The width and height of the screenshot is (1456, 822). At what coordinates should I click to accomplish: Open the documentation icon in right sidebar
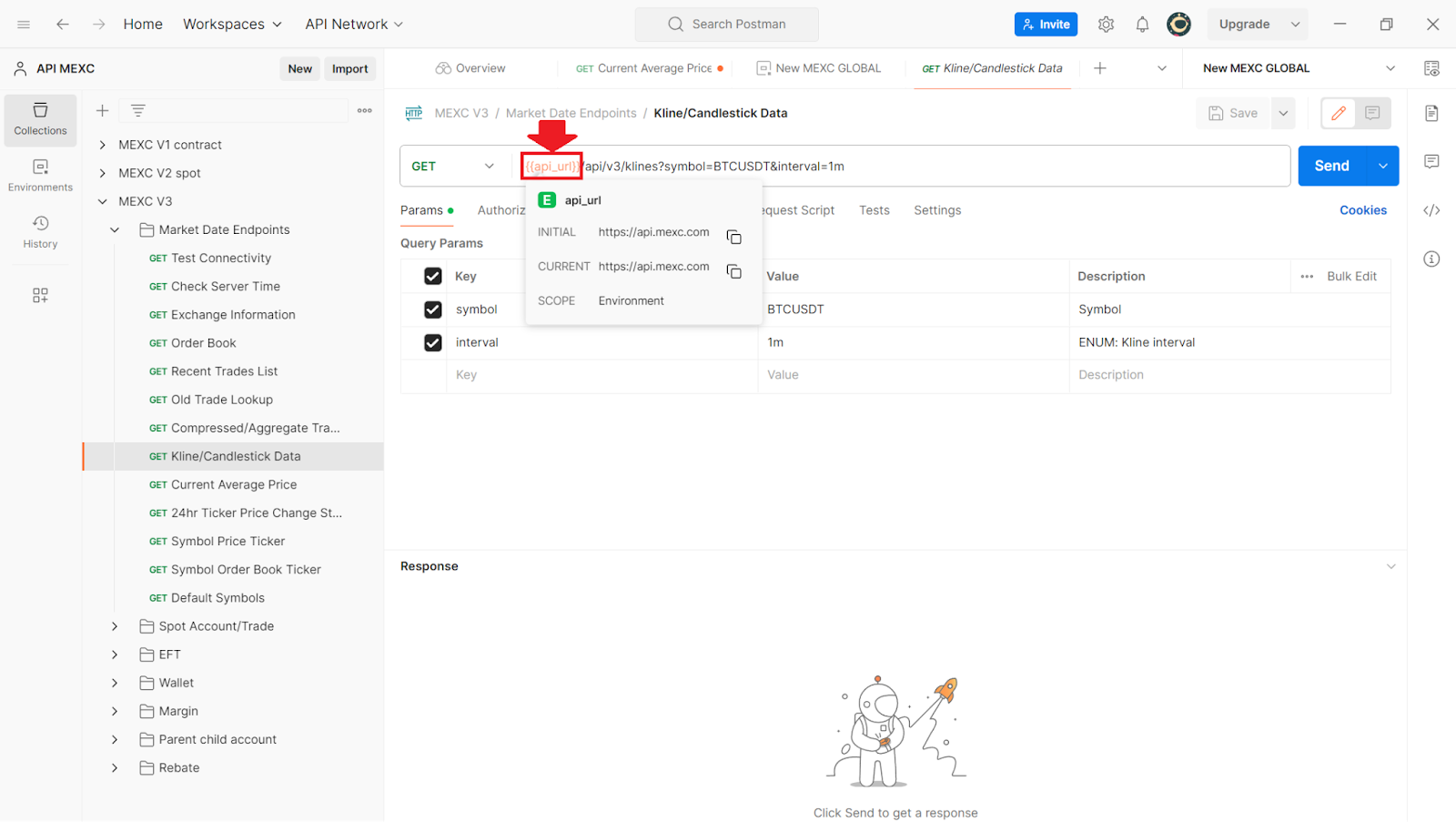click(1431, 113)
